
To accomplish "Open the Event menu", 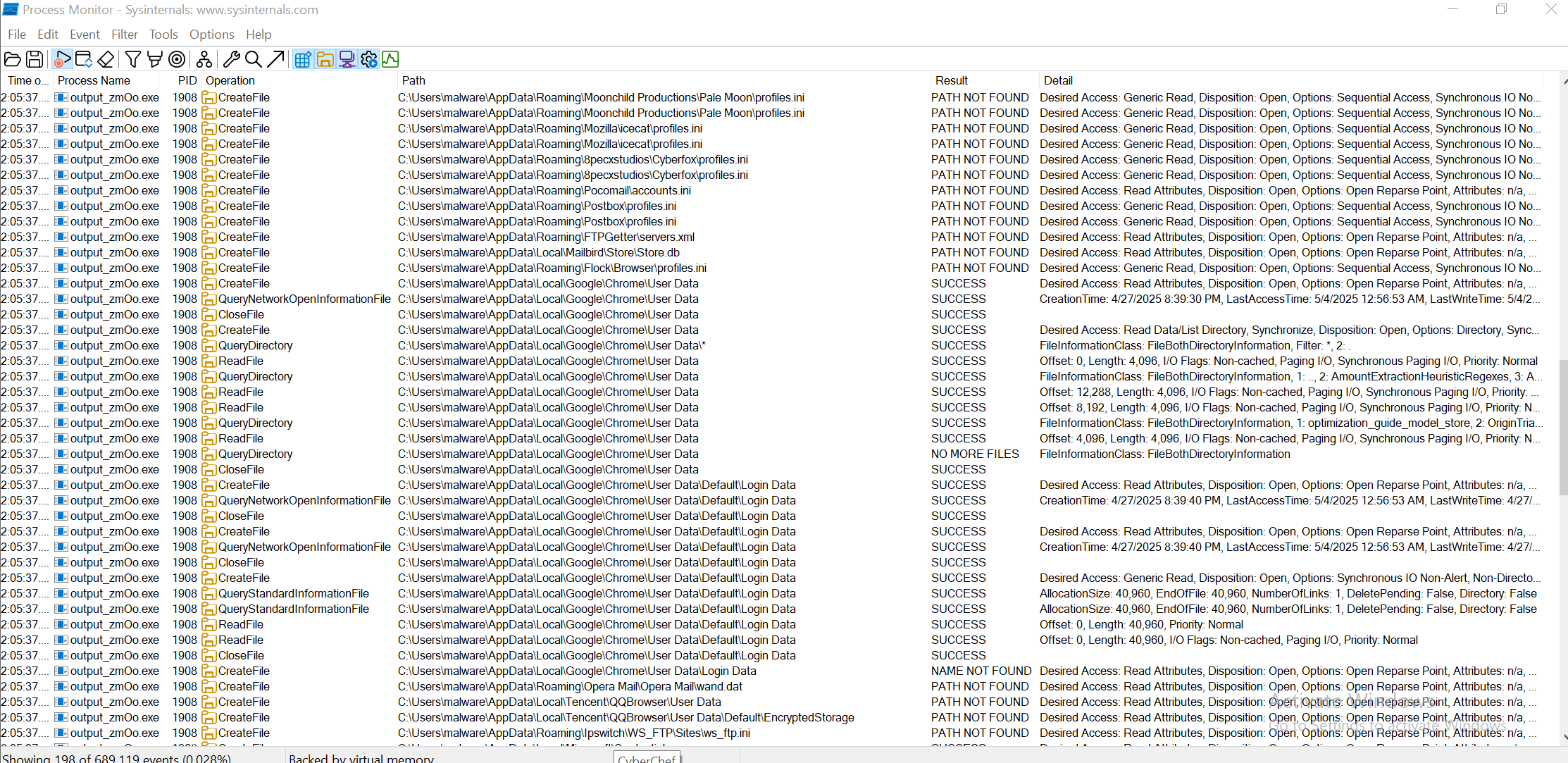I will (x=85, y=35).
